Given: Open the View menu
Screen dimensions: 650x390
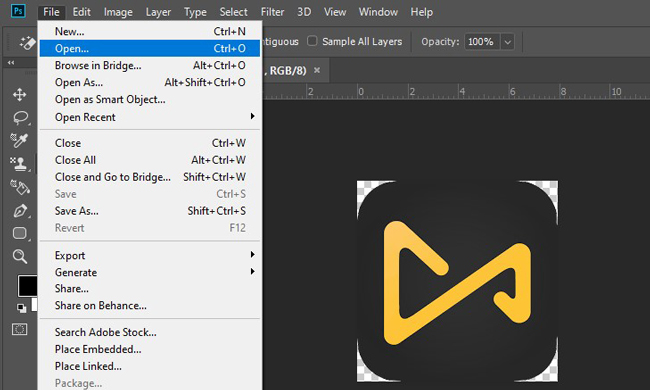Looking at the screenshot, I should (335, 12).
